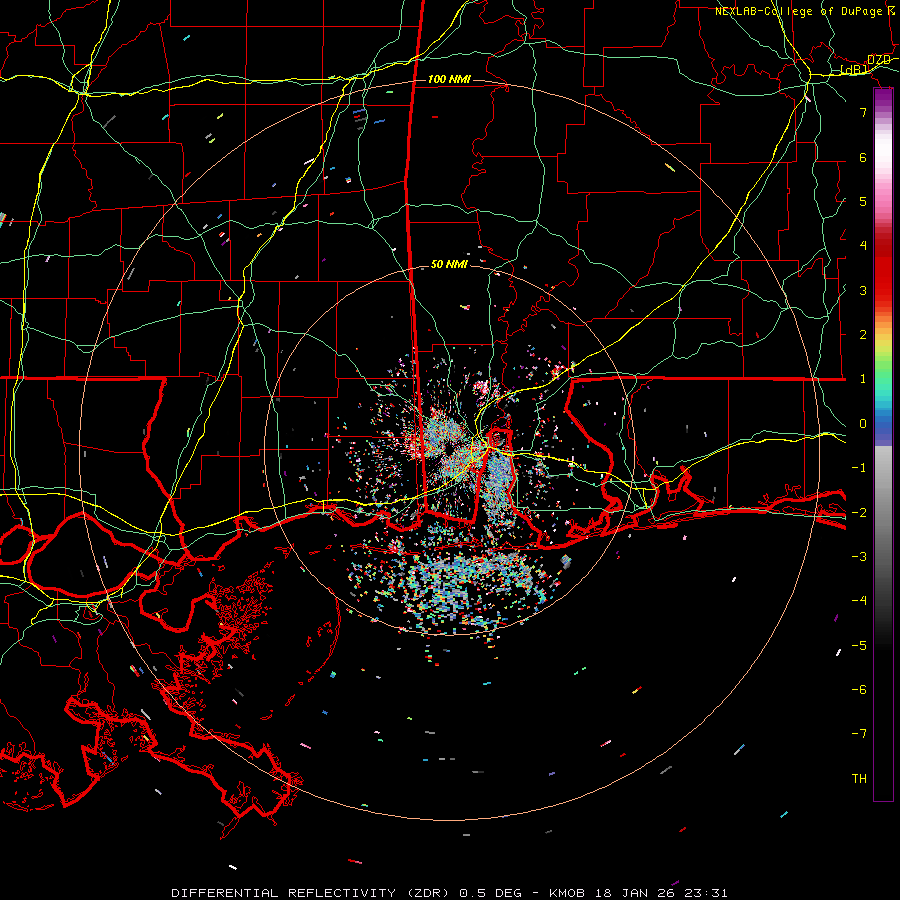Select the "6" label on the dB scale
This screenshot has height=900, width=900.
pos(863,157)
